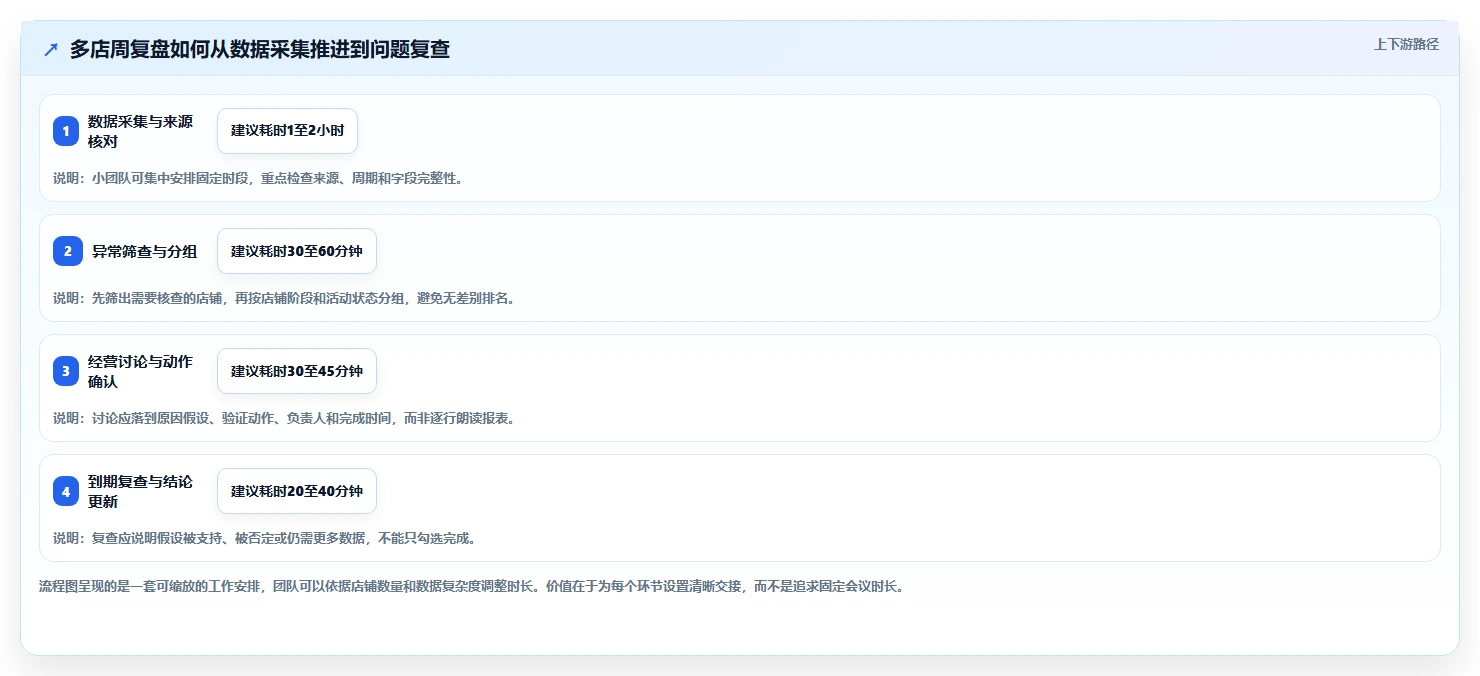The width and height of the screenshot is (1480, 676).
Task: Click the step number 2 badge
Action: pos(68,251)
